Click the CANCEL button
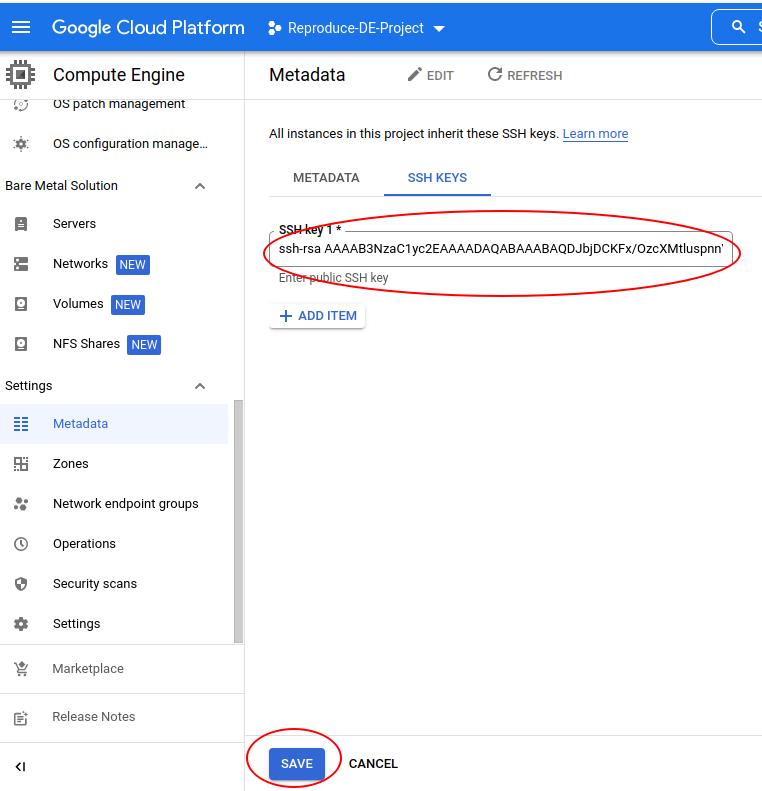The width and height of the screenshot is (762, 791). coord(373,764)
